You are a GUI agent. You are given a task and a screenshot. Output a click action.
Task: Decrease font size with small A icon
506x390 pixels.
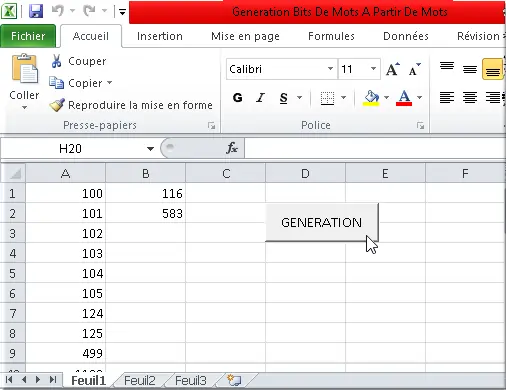414,69
